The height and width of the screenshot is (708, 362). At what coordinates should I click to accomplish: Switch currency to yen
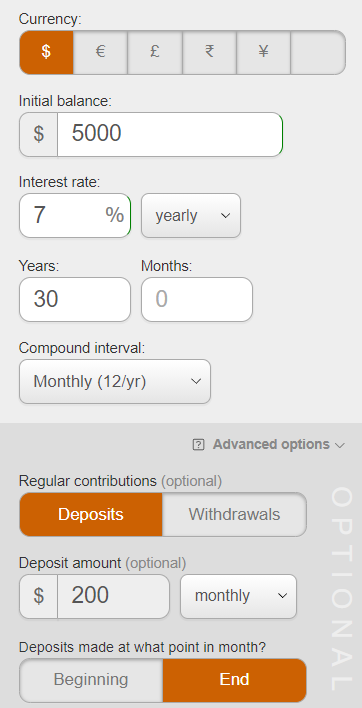click(264, 52)
